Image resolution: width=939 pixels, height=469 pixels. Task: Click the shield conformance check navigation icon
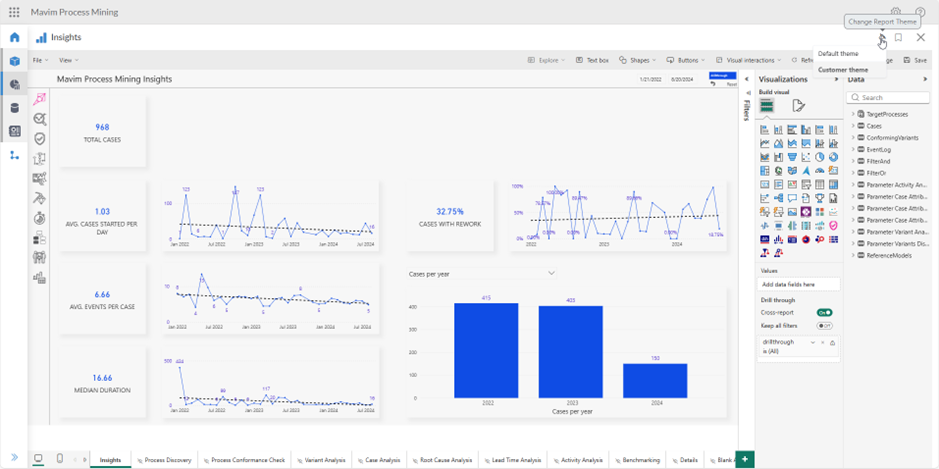40,138
